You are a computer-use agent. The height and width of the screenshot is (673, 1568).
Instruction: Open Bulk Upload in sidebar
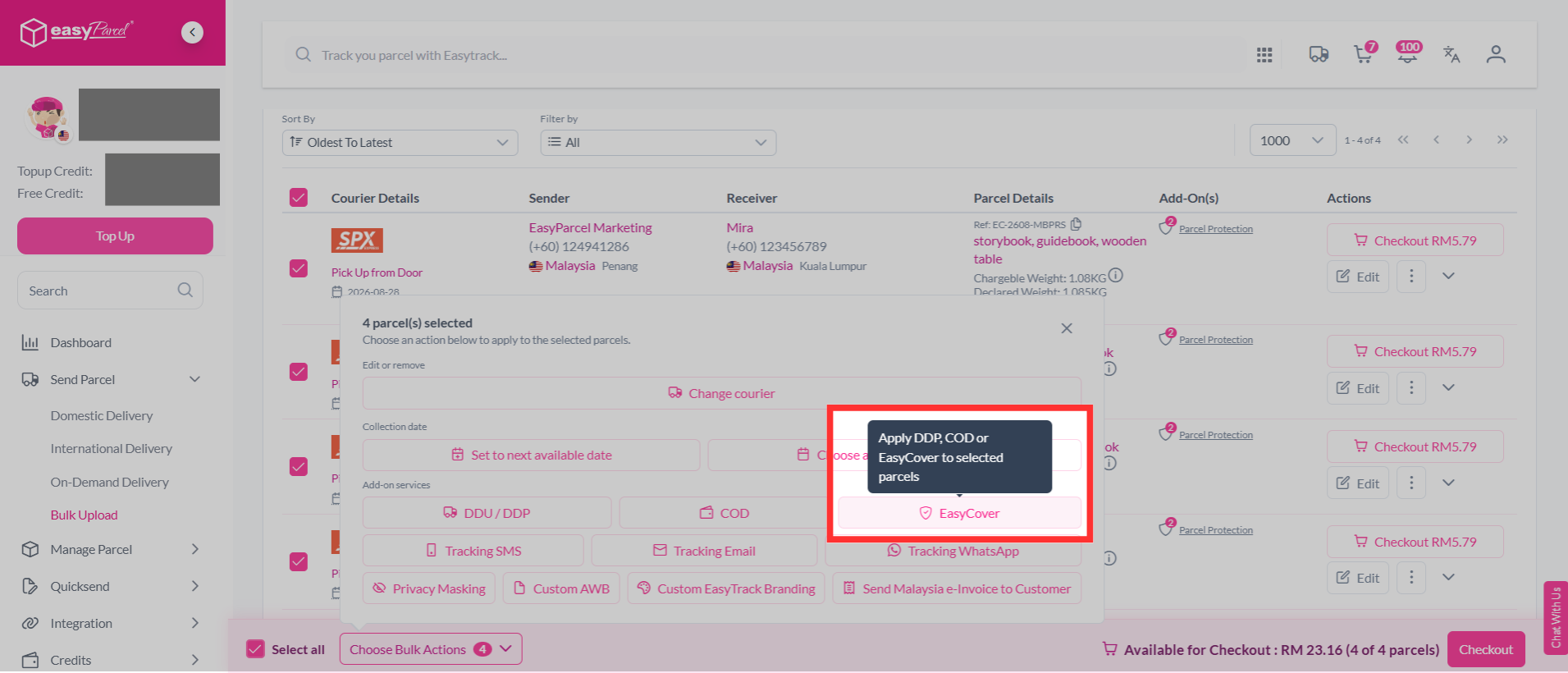(85, 515)
